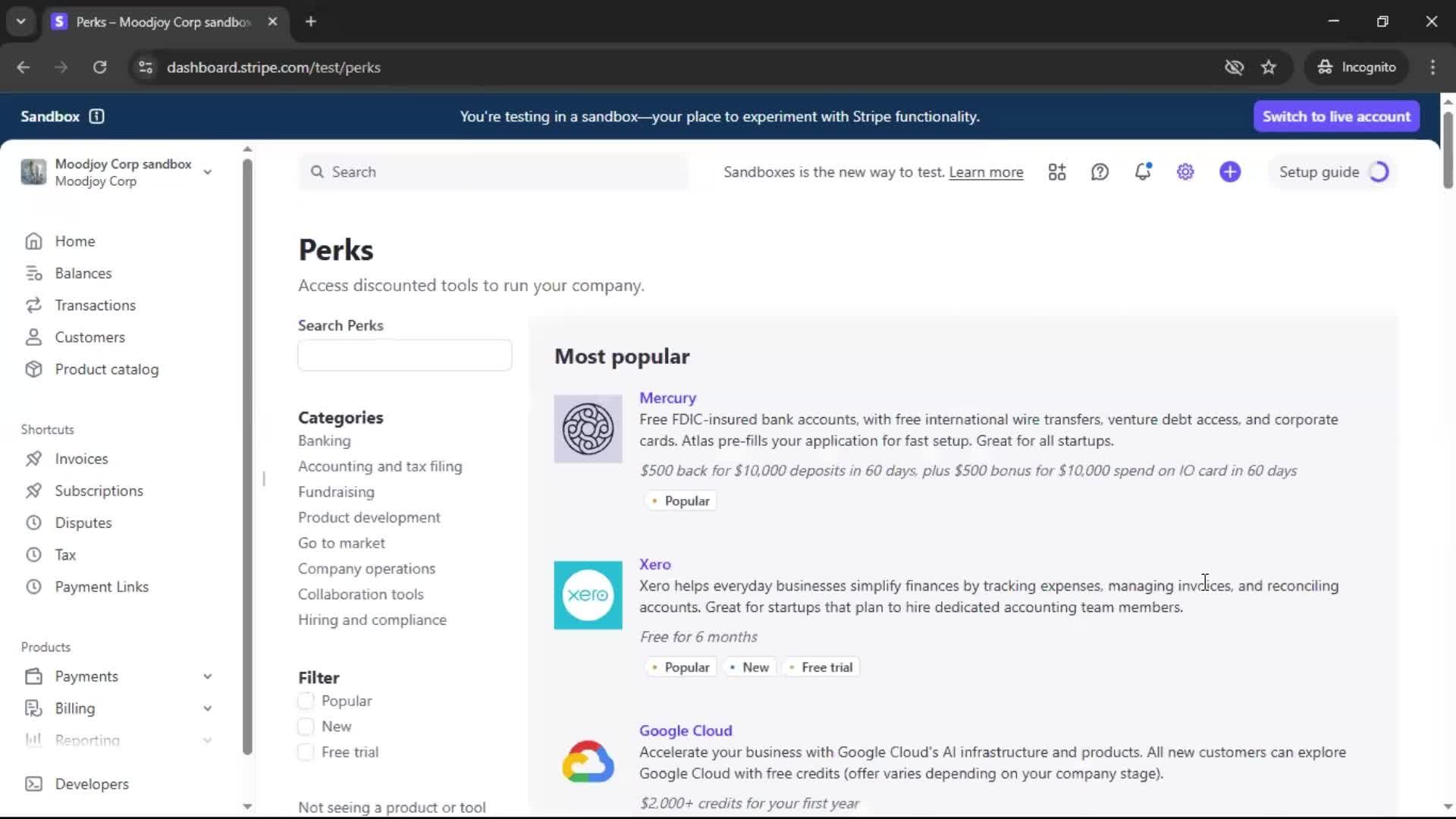1456x819 pixels.
Task: Bookmark this page with the star icon
Action: coord(1269,67)
